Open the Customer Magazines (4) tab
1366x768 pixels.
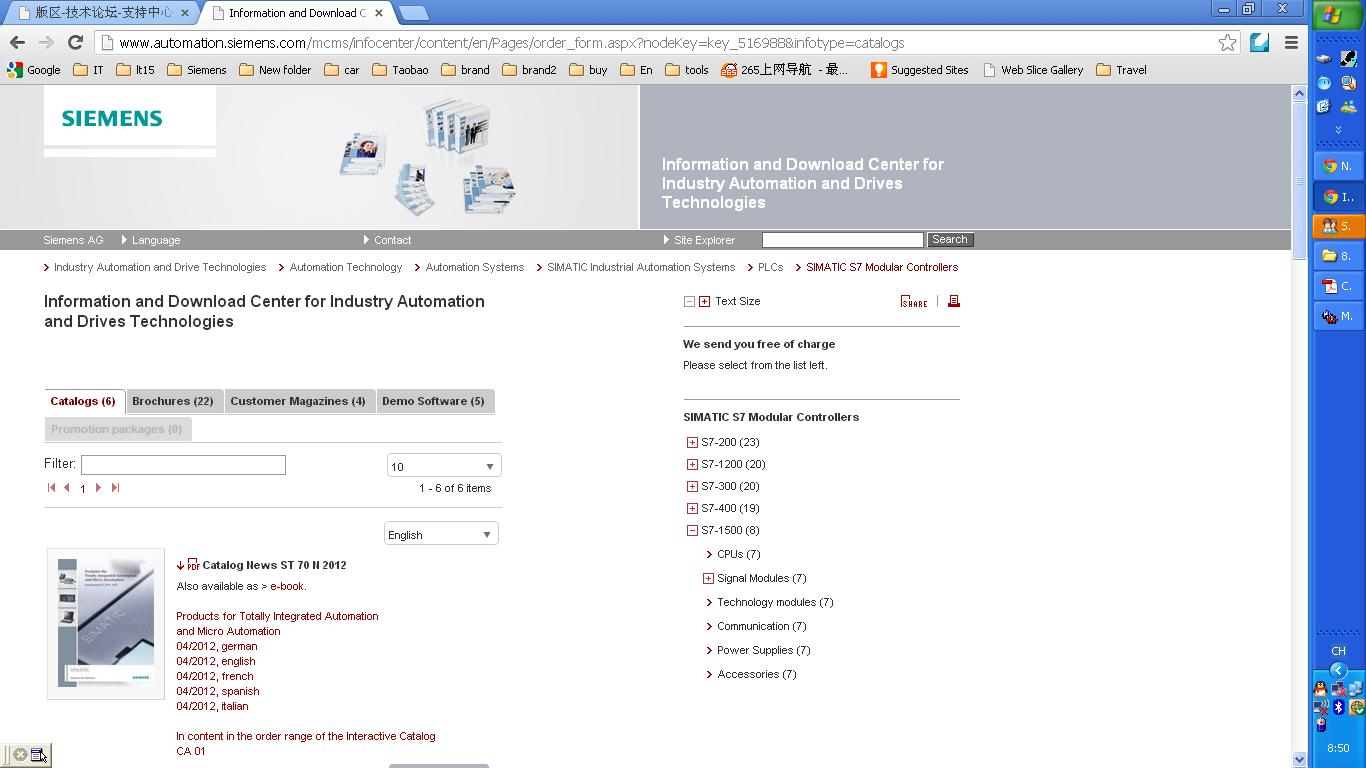(298, 401)
